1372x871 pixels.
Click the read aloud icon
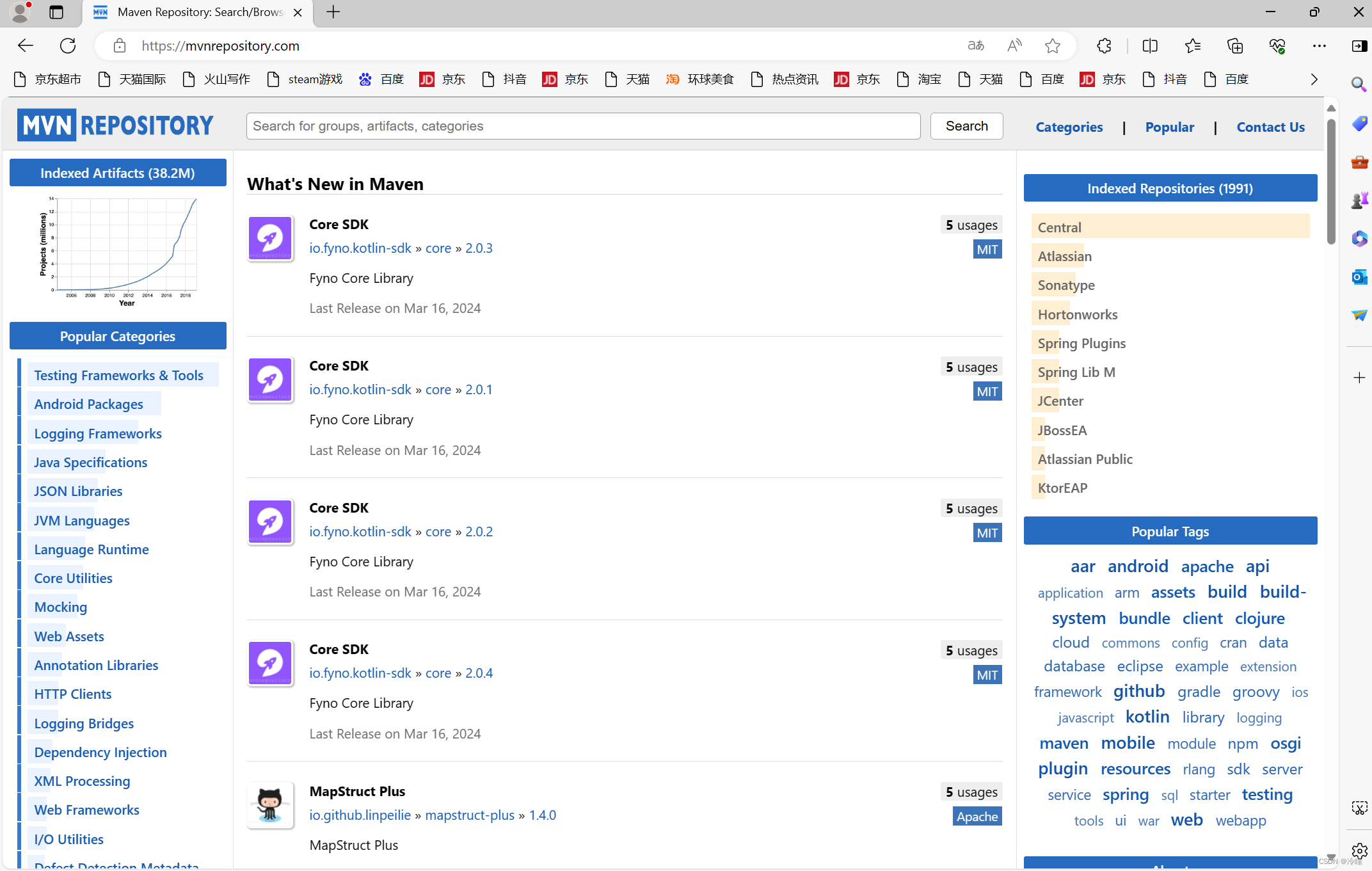coord(1014,45)
